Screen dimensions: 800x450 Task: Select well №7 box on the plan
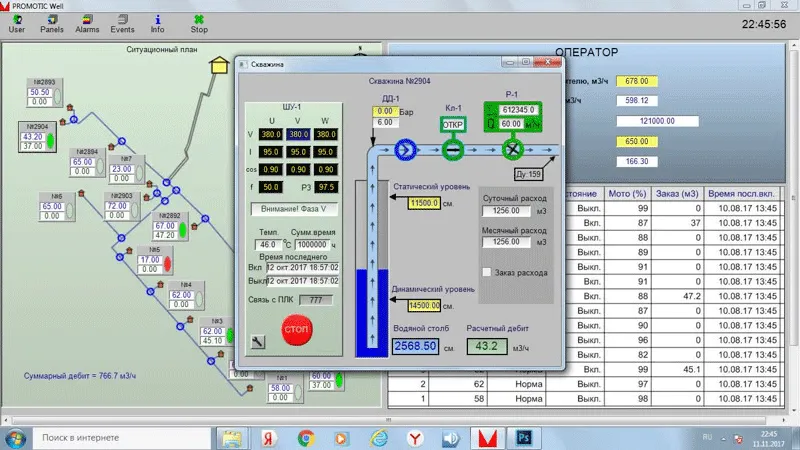coord(127,169)
